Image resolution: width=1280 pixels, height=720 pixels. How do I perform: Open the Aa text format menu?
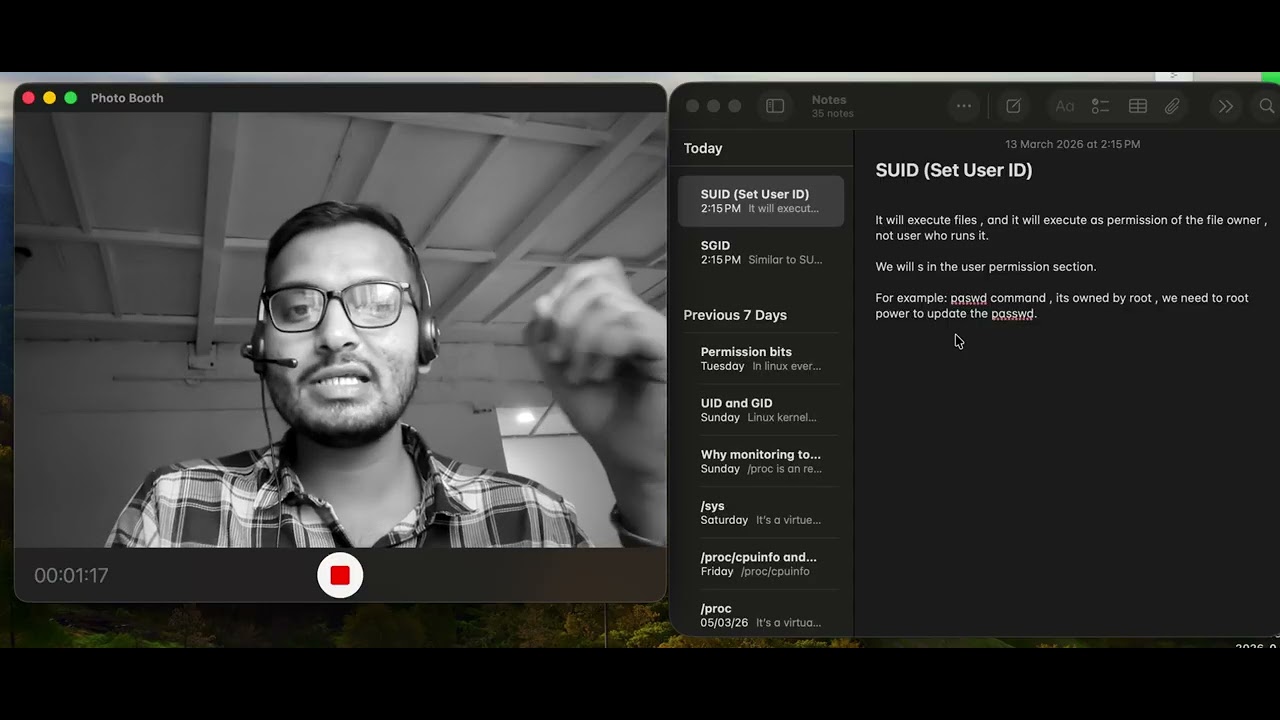click(1065, 106)
